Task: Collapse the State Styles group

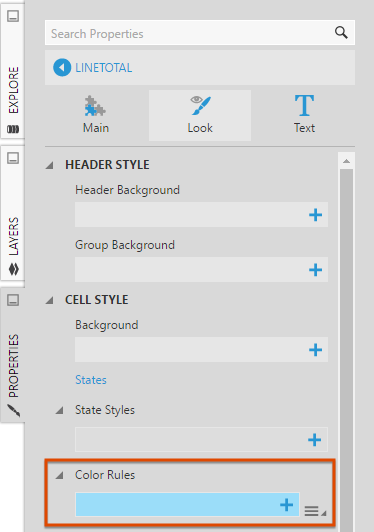Action: coord(60,411)
